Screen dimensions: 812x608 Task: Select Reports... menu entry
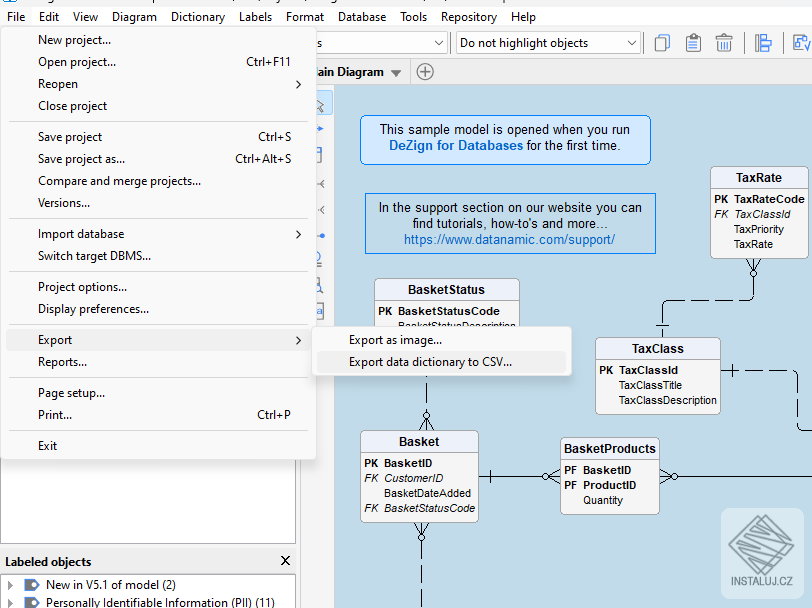158,362
